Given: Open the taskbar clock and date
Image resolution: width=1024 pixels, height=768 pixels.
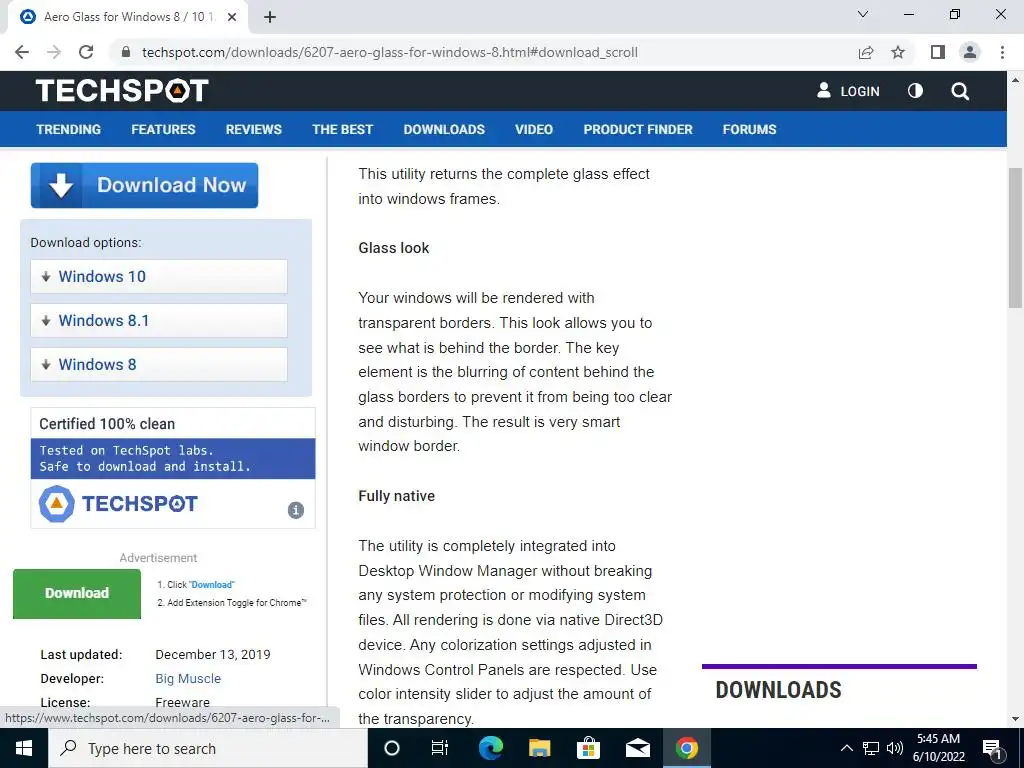Looking at the screenshot, I should 938,748.
